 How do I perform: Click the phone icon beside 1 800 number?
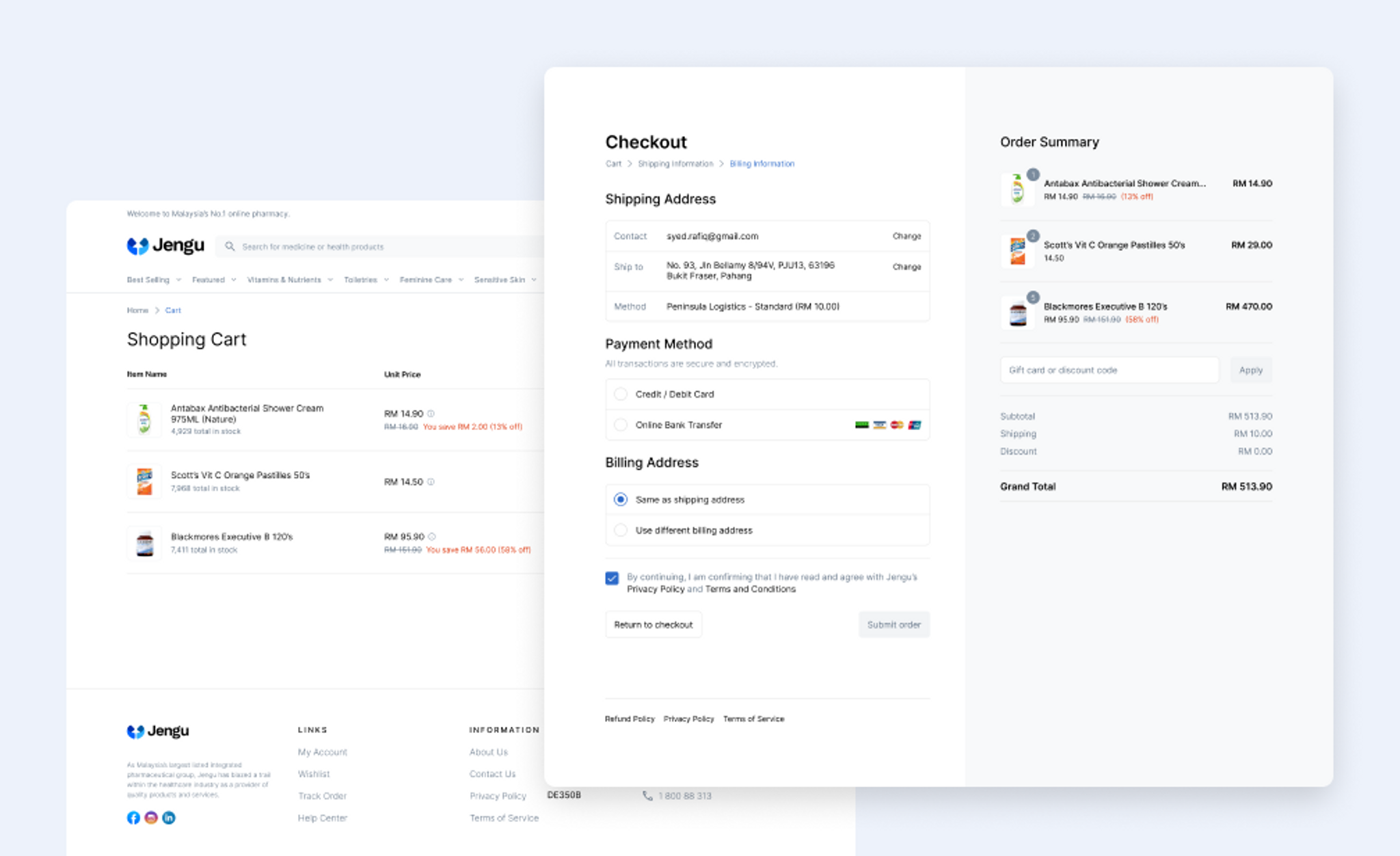point(647,796)
